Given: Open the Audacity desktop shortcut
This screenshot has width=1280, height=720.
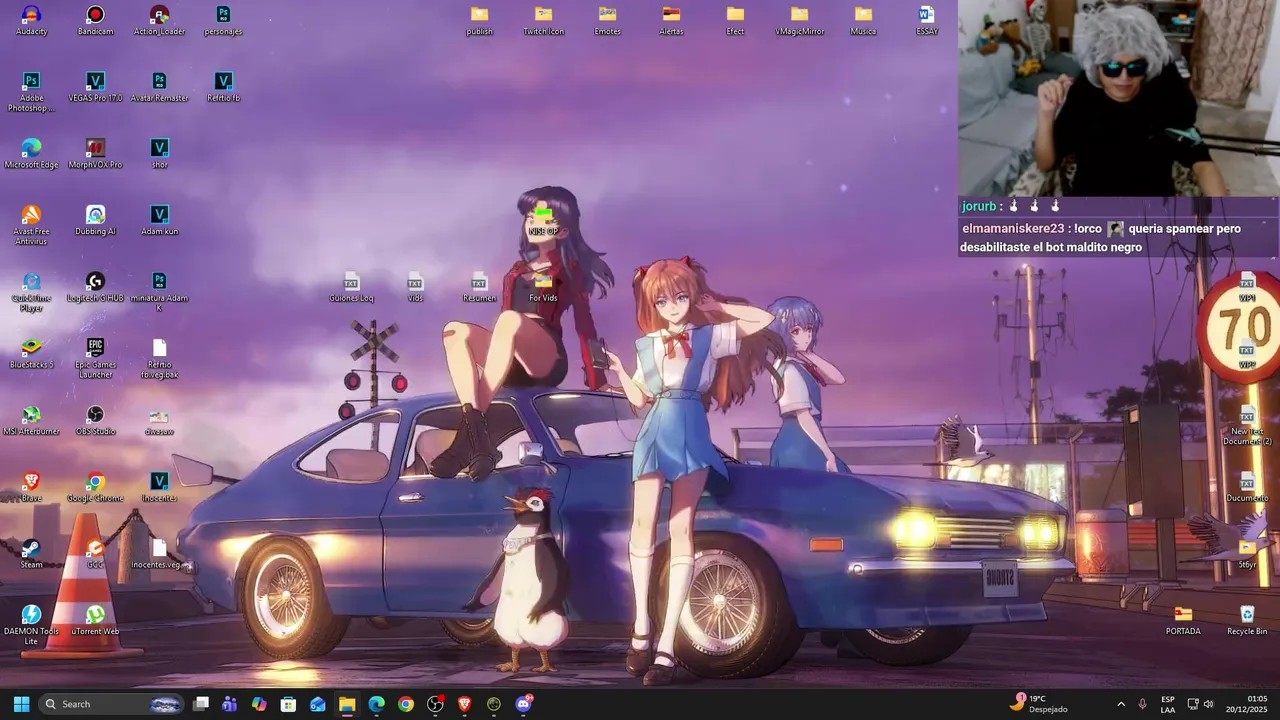Looking at the screenshot, I should pyautogui.click(x=31, y=21).
